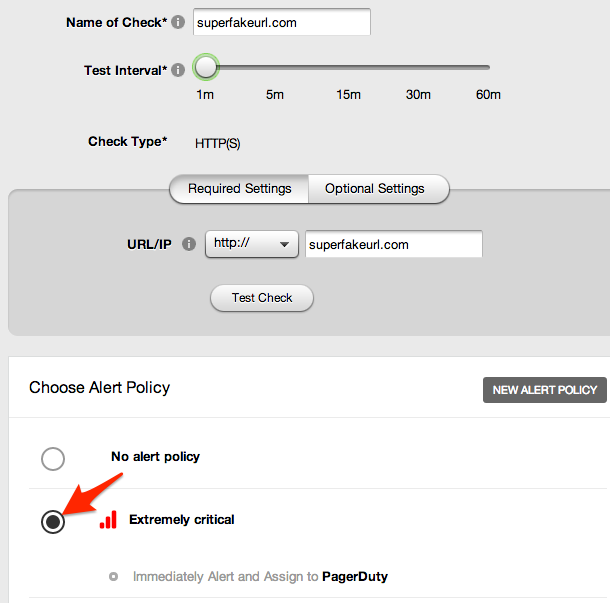Viewport: 610px width, 603px height.
Task: Click info icon beside Test Interval
Action: point(178,71)
